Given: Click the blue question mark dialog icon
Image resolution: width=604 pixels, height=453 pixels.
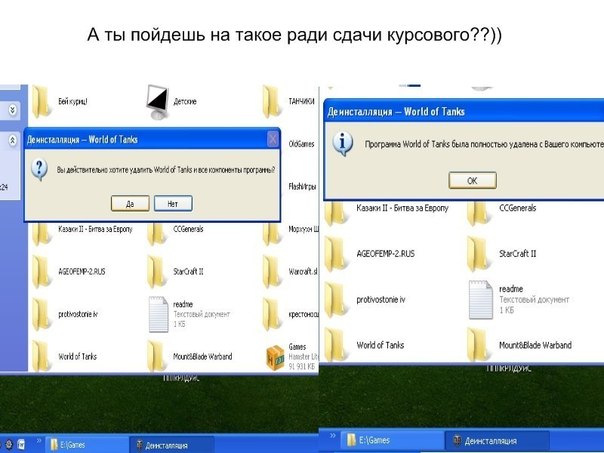Looking at the screenshot, I should [40, 169].
